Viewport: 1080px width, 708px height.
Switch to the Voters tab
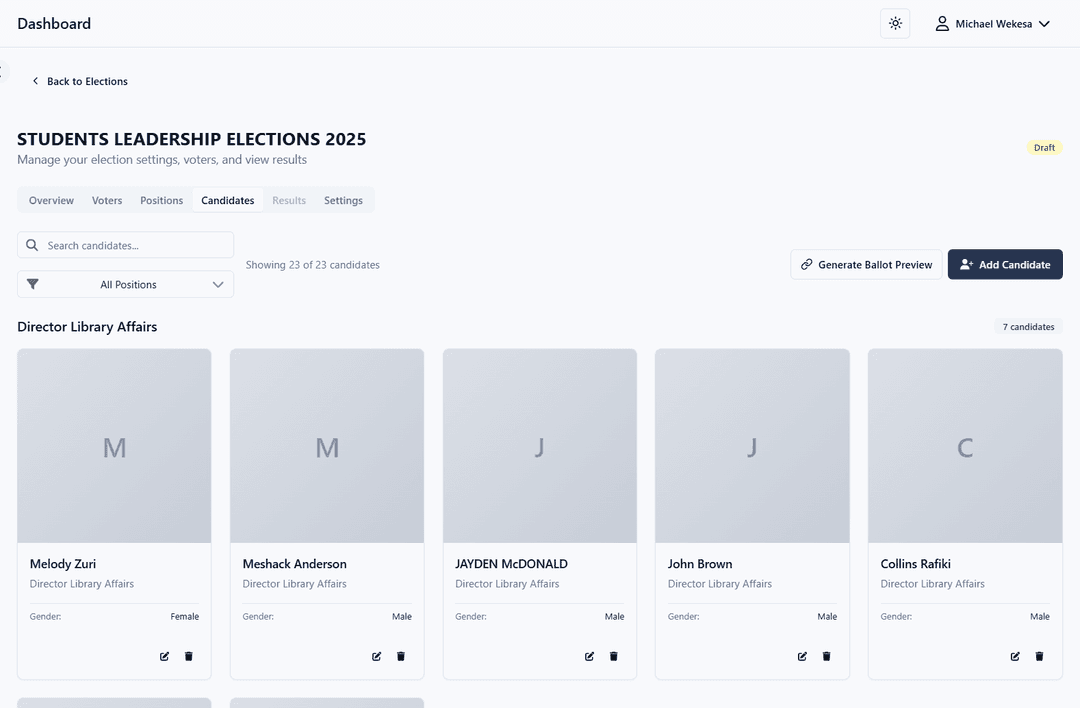coord(107,200)
